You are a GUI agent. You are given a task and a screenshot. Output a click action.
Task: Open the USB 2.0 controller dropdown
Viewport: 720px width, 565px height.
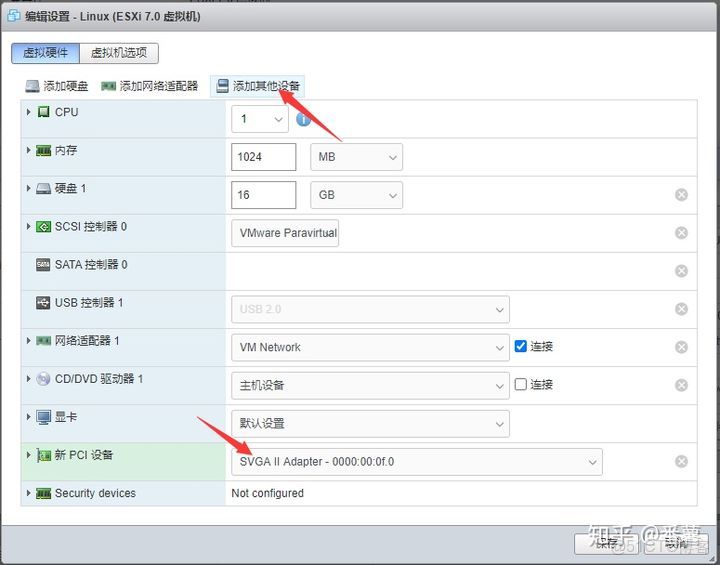point(370,309)
